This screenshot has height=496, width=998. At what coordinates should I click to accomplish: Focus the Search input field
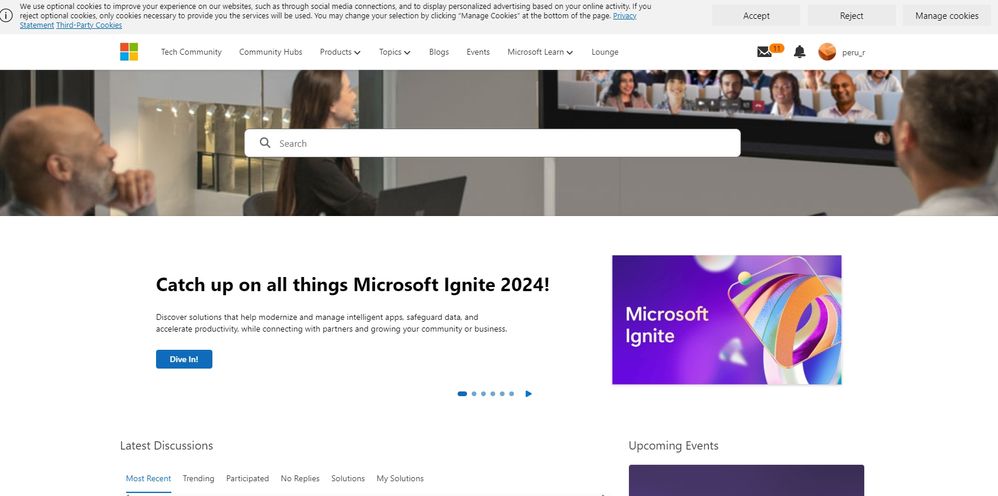pos(492,143)
